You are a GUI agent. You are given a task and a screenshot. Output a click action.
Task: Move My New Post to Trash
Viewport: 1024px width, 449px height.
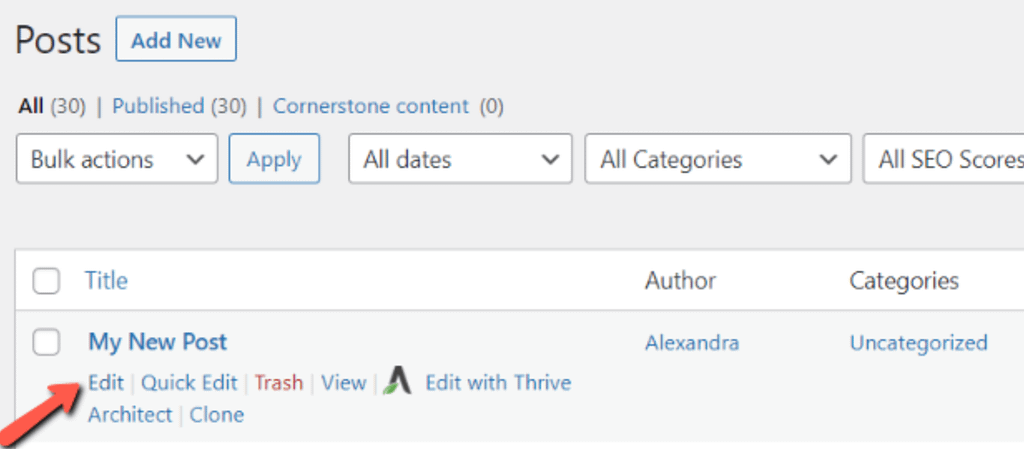tap(279, 382)
